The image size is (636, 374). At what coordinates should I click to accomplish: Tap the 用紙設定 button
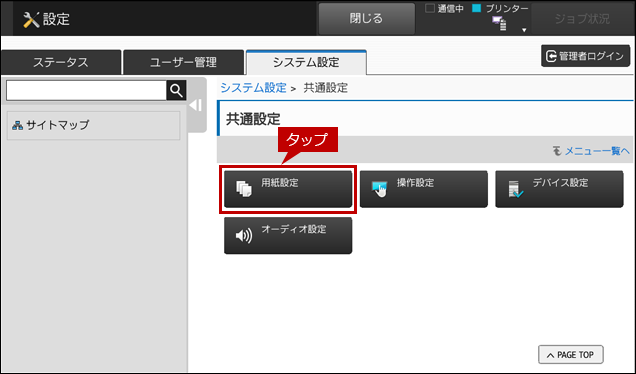[x=288, y=189]
